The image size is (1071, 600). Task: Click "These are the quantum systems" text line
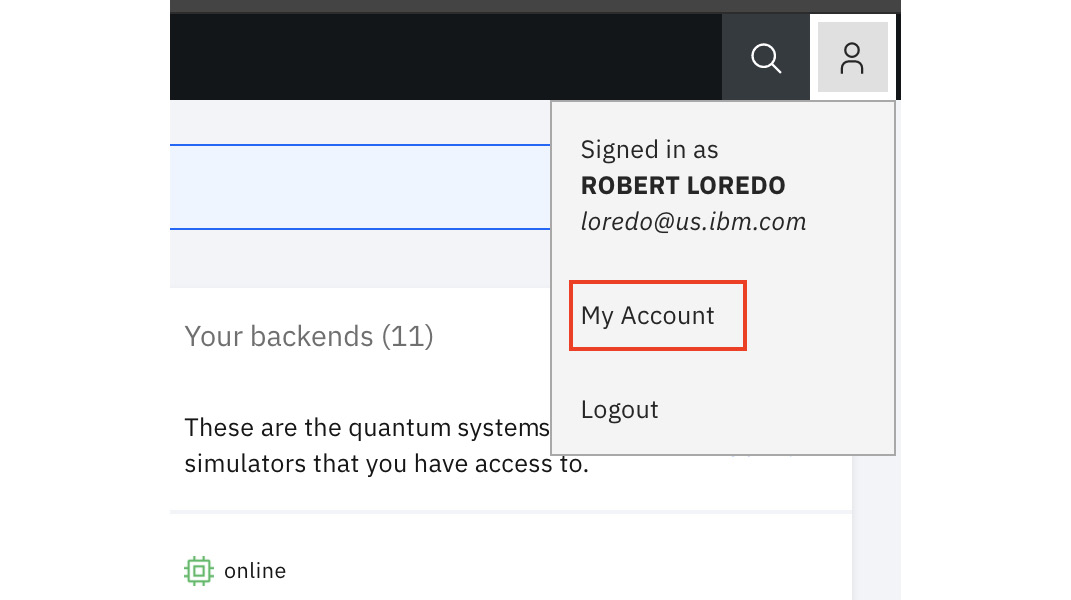[x=366, y=429]
